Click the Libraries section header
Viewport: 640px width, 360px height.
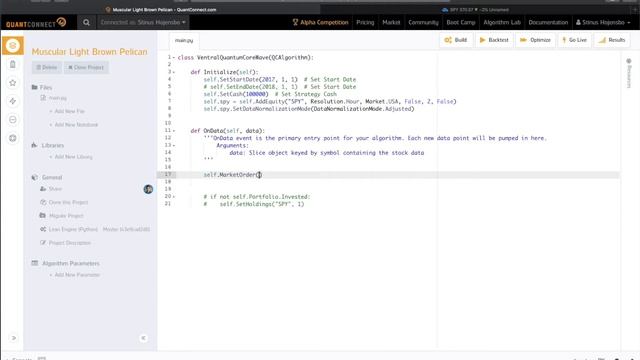tap(48, 145)
